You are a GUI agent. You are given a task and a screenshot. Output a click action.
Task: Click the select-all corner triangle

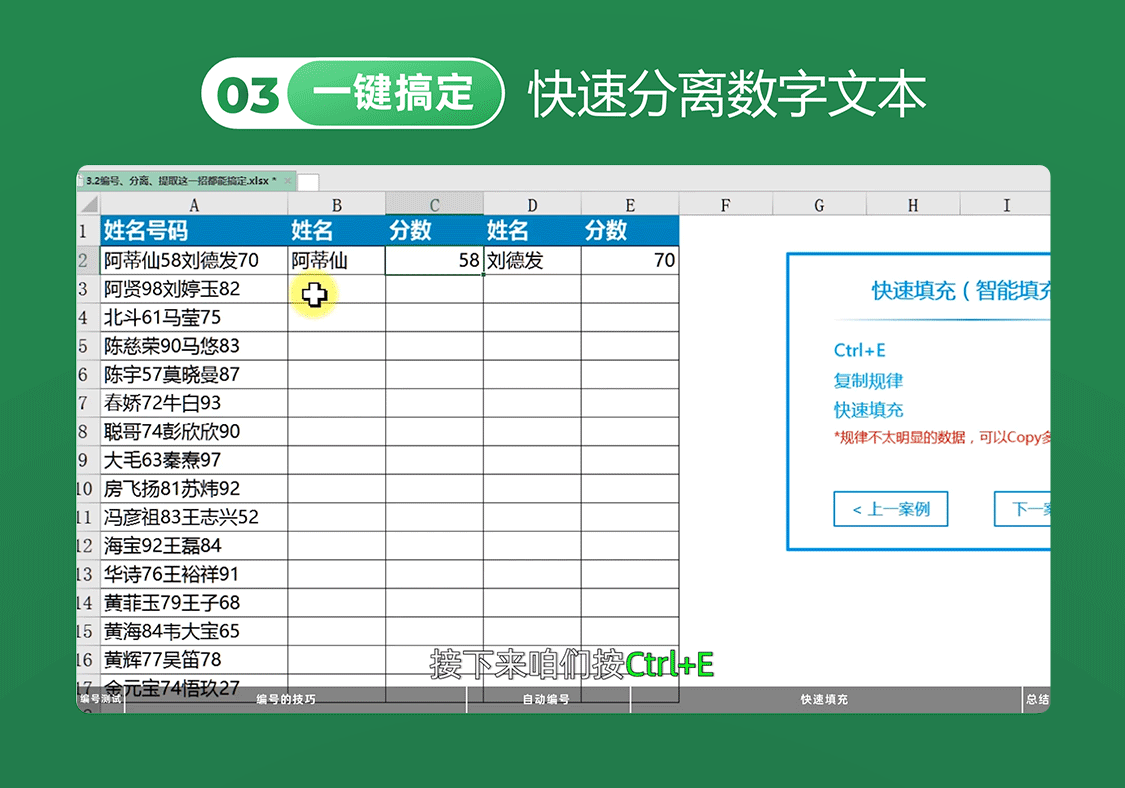point(89,205)
